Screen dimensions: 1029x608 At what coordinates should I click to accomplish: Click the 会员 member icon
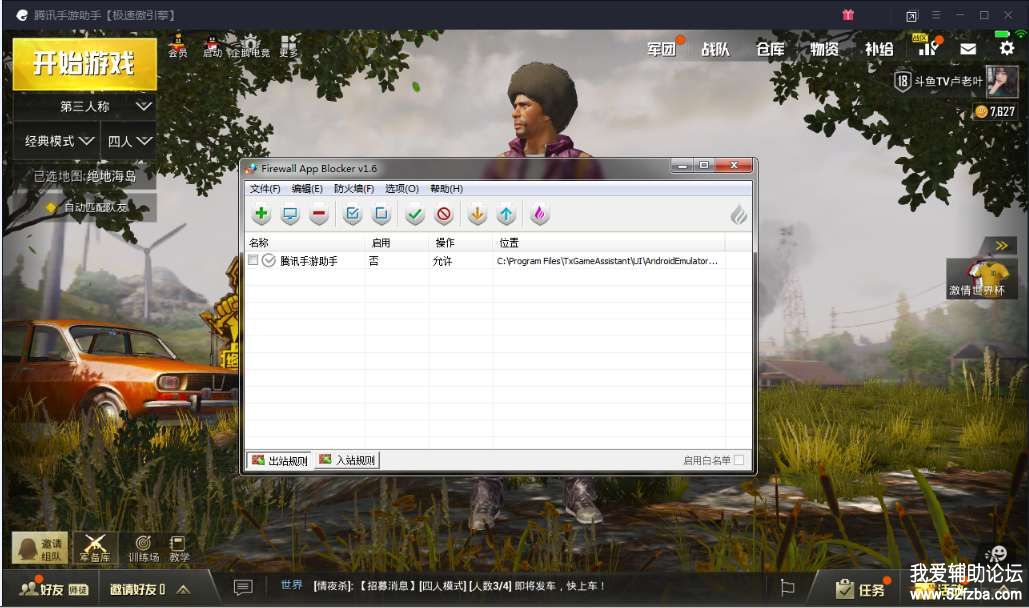(178, 45)
